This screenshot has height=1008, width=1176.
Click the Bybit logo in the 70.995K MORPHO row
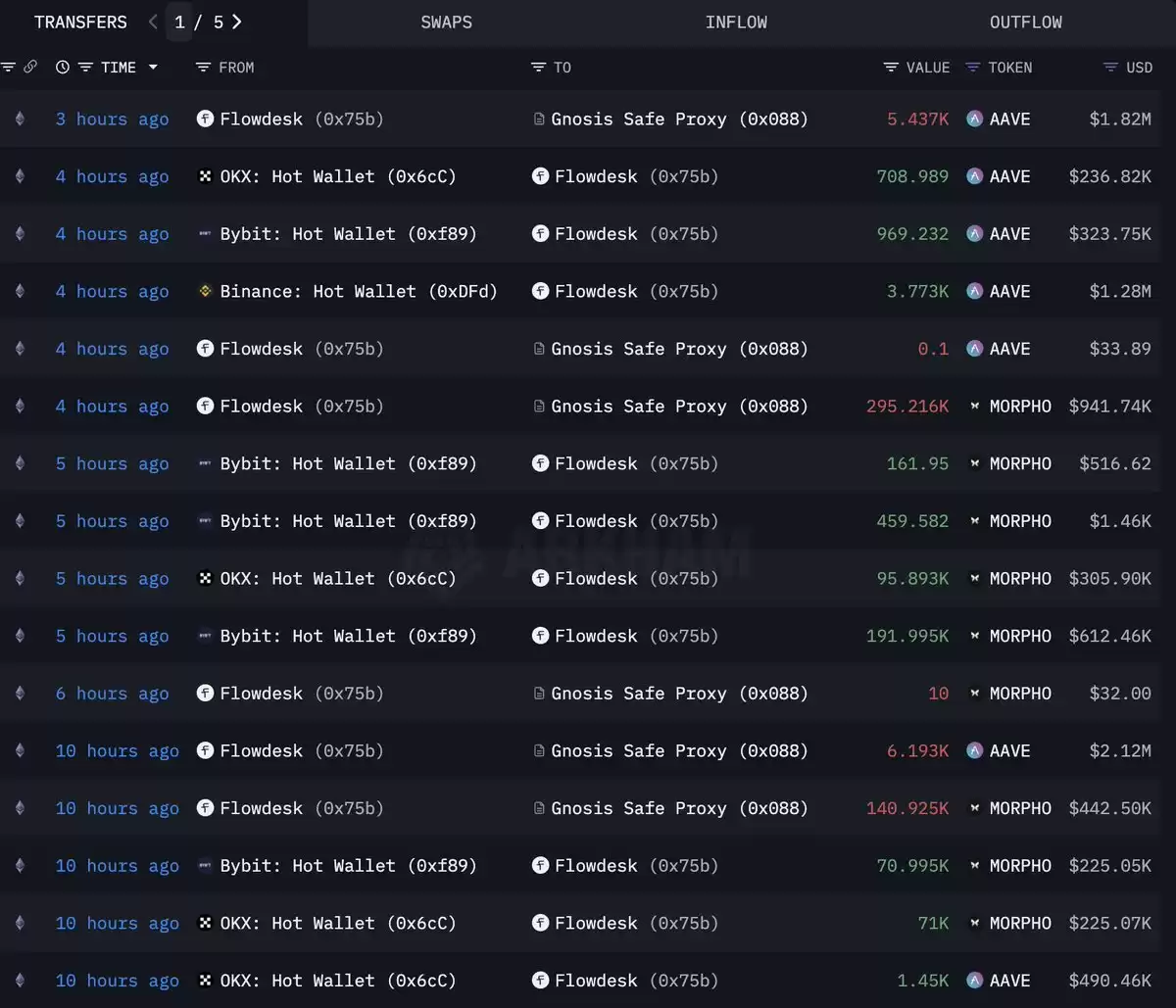click(x=205, y=865)
